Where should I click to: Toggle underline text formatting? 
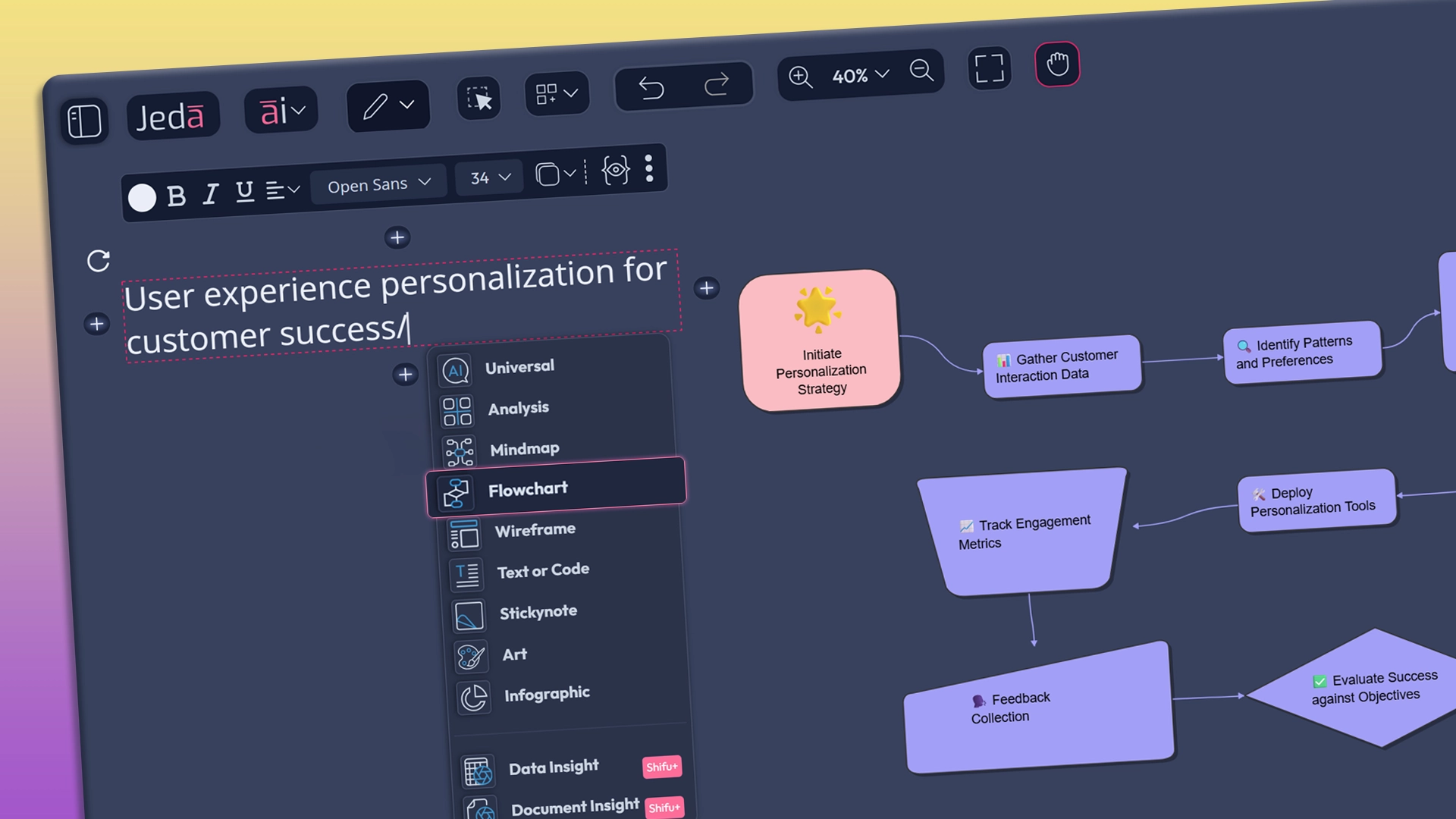[243, 191]
